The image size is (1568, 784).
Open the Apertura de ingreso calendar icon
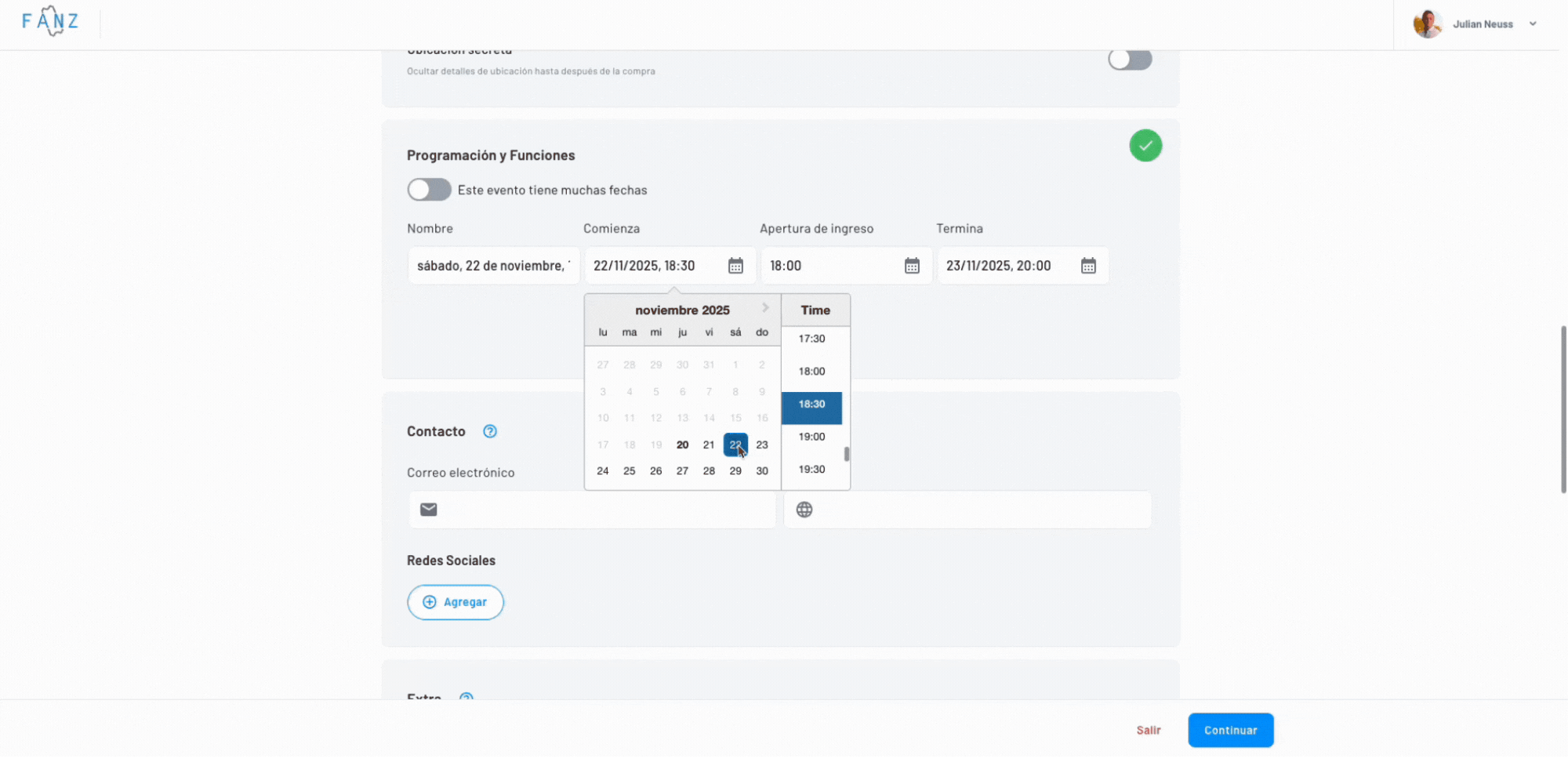tap(912, 266)
